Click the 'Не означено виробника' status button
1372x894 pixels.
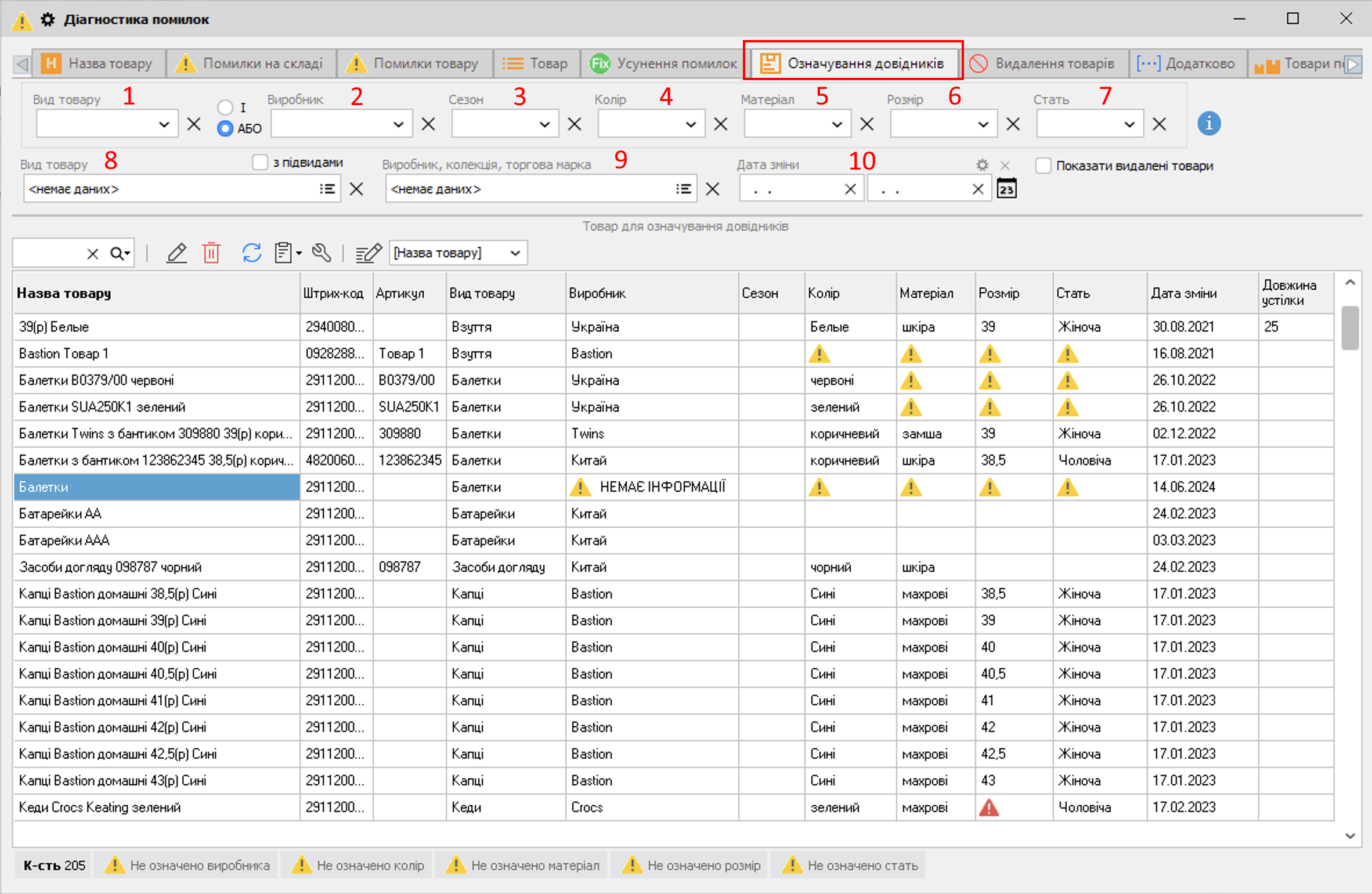(x=187, y=866)
